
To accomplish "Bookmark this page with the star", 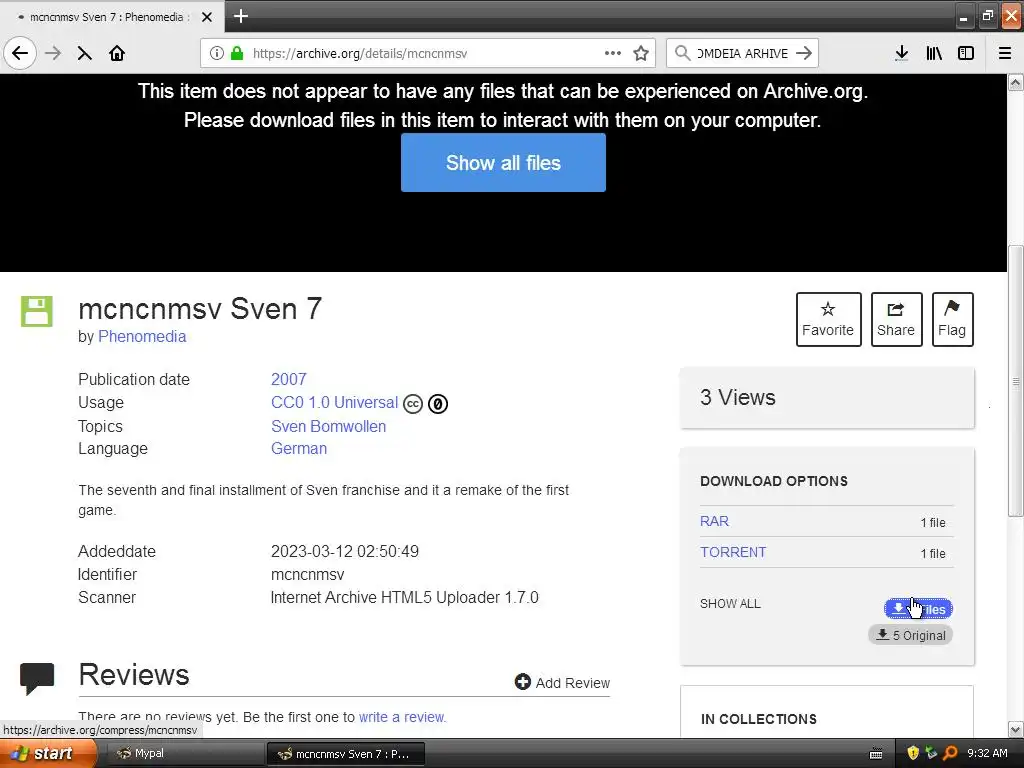I will coord(641,53).
